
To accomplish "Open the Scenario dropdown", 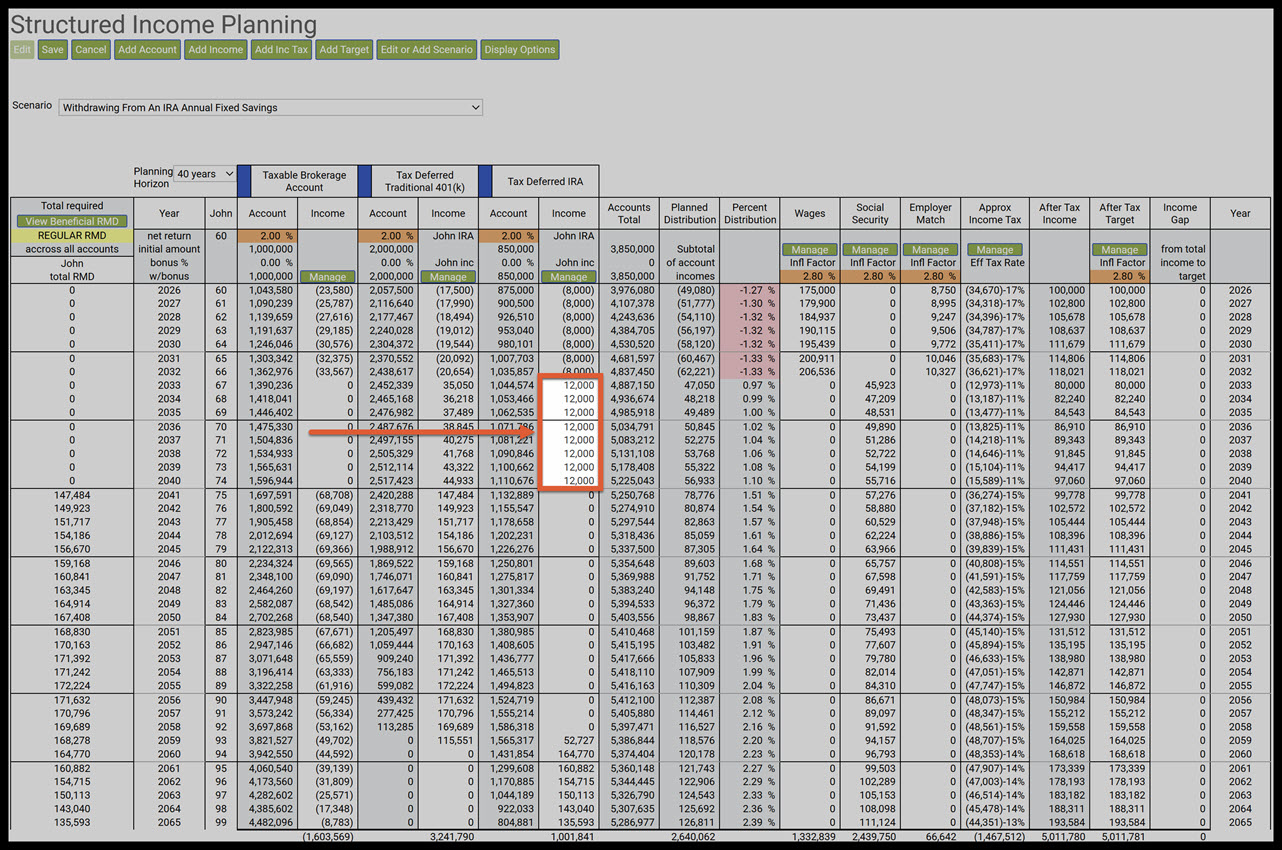I will [270, 107].
